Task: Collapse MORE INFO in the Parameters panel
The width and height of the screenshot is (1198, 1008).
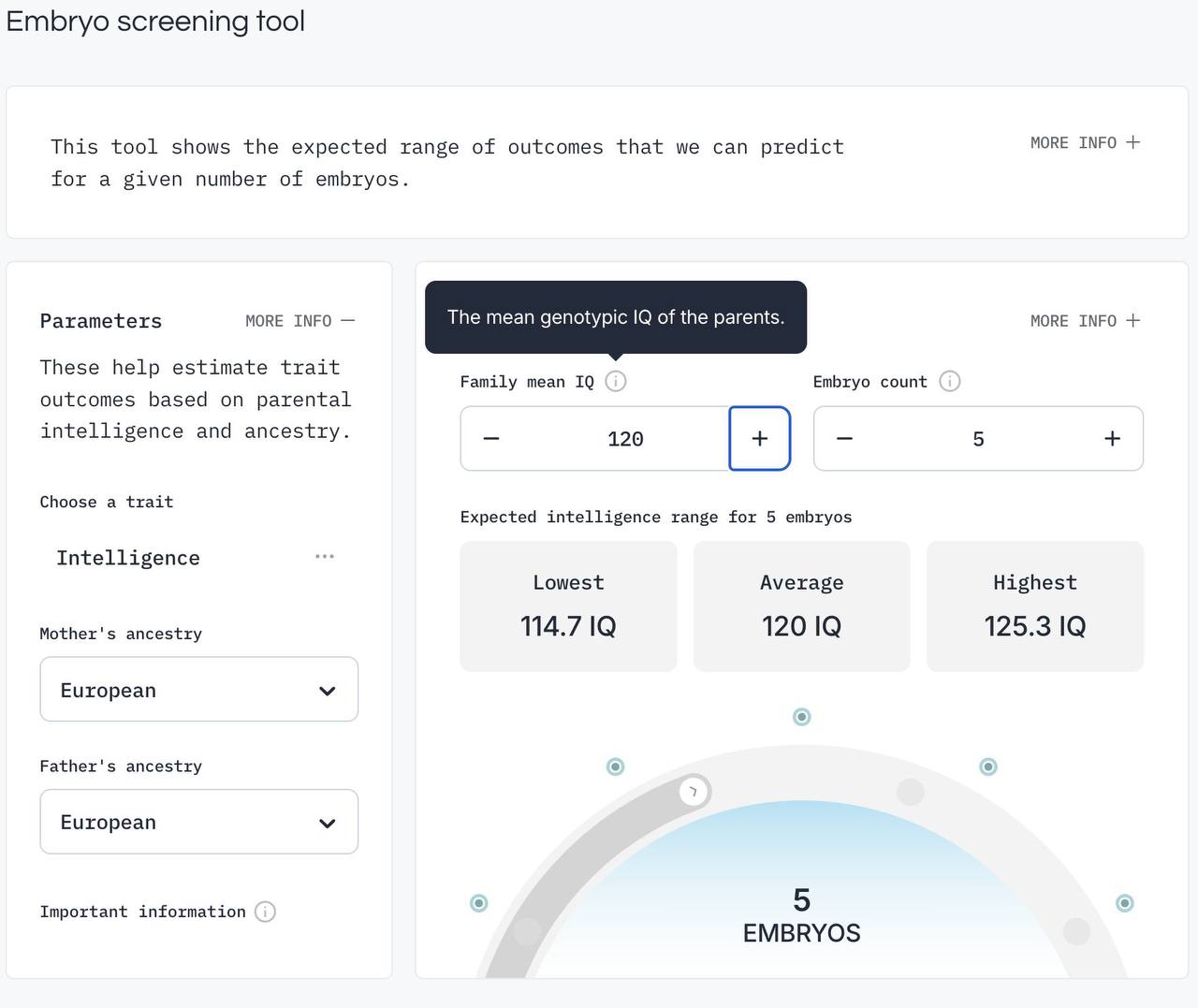Action: pos(299,321)
